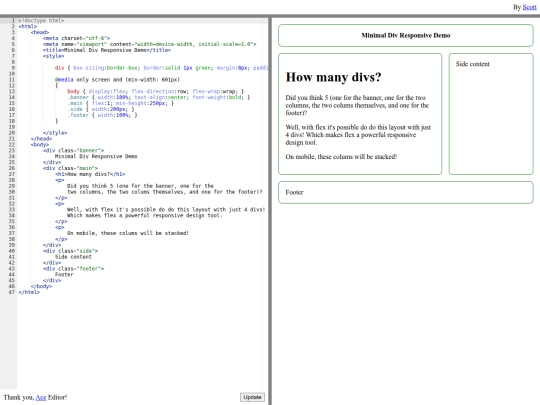Click the preview banner 'Minimal Div Responsive Demo'
540x405 pixels.
406,35
